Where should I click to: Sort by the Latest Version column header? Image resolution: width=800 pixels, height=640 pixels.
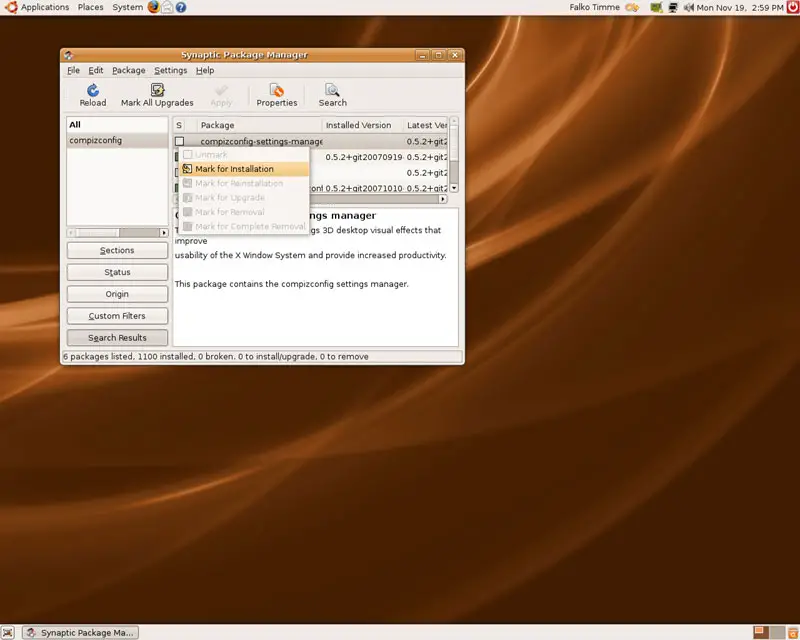coord(426,125)
